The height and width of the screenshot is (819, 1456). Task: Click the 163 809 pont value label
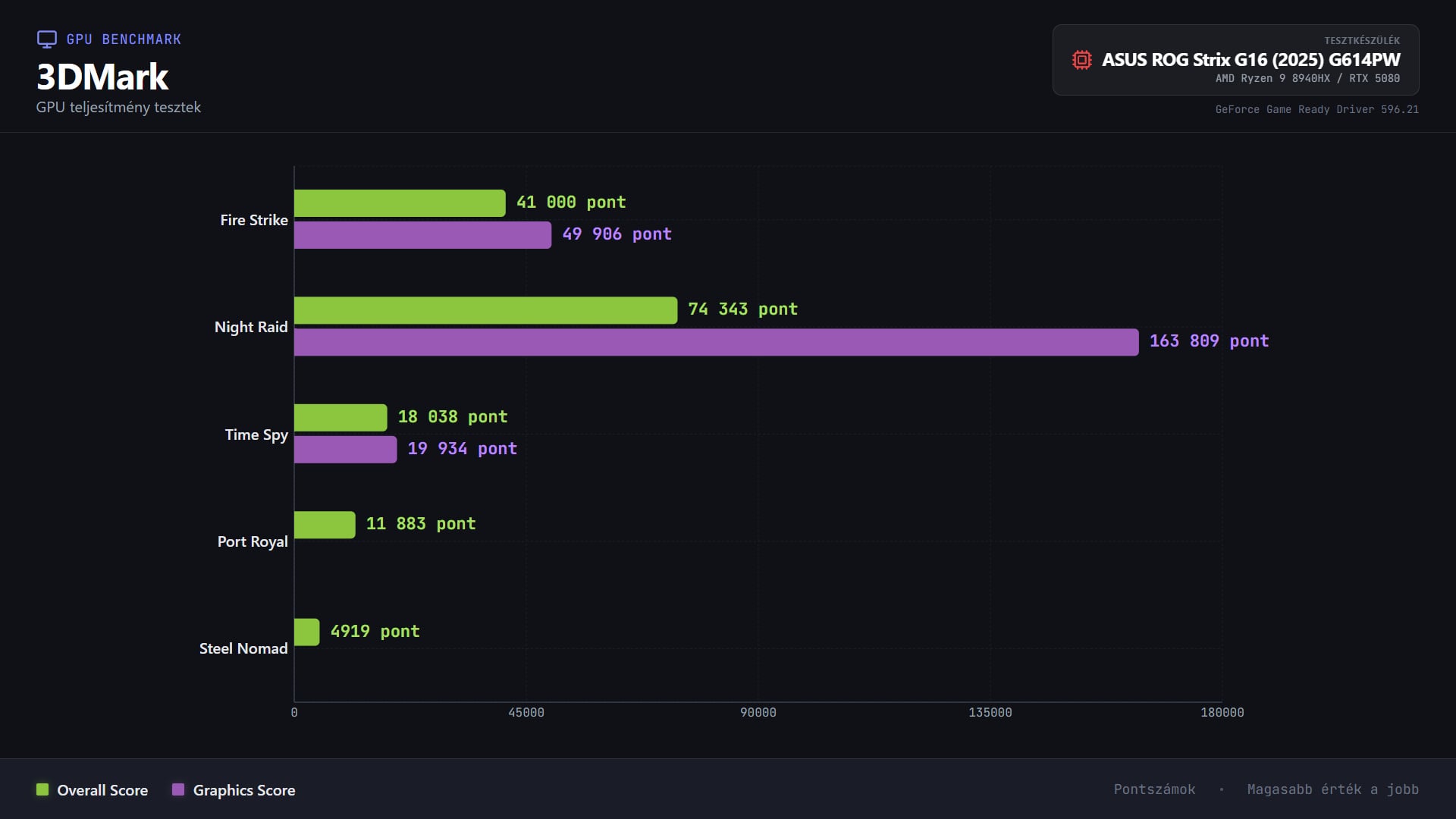[1209, 341]
